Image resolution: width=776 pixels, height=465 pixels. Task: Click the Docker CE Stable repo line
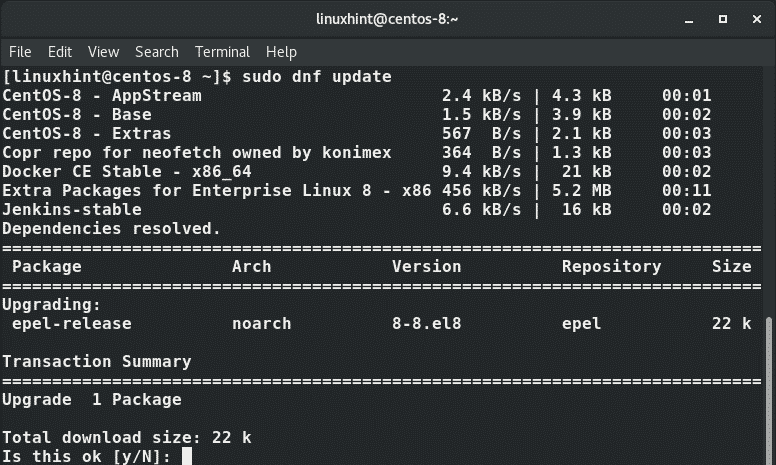127,172
